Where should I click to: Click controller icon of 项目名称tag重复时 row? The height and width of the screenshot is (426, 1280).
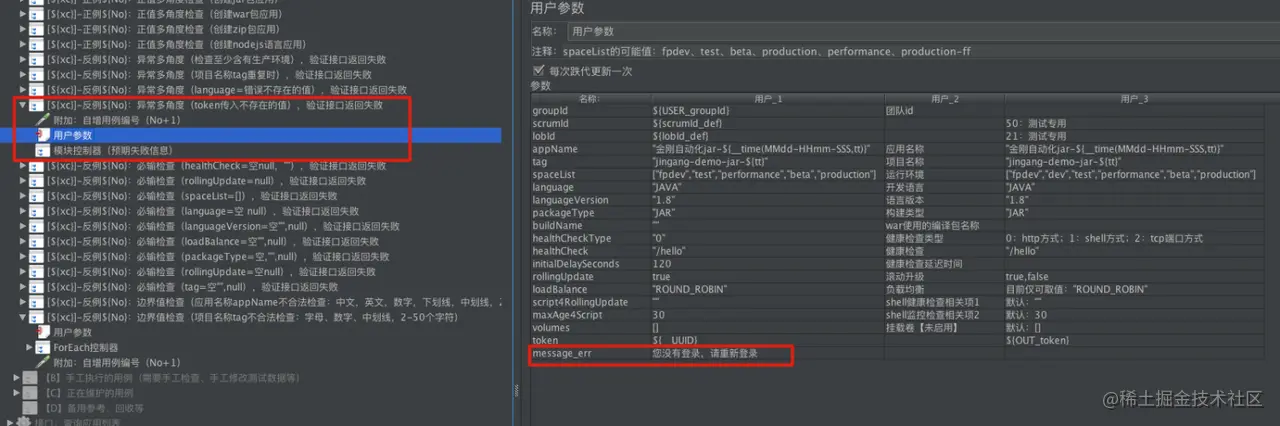36,75
